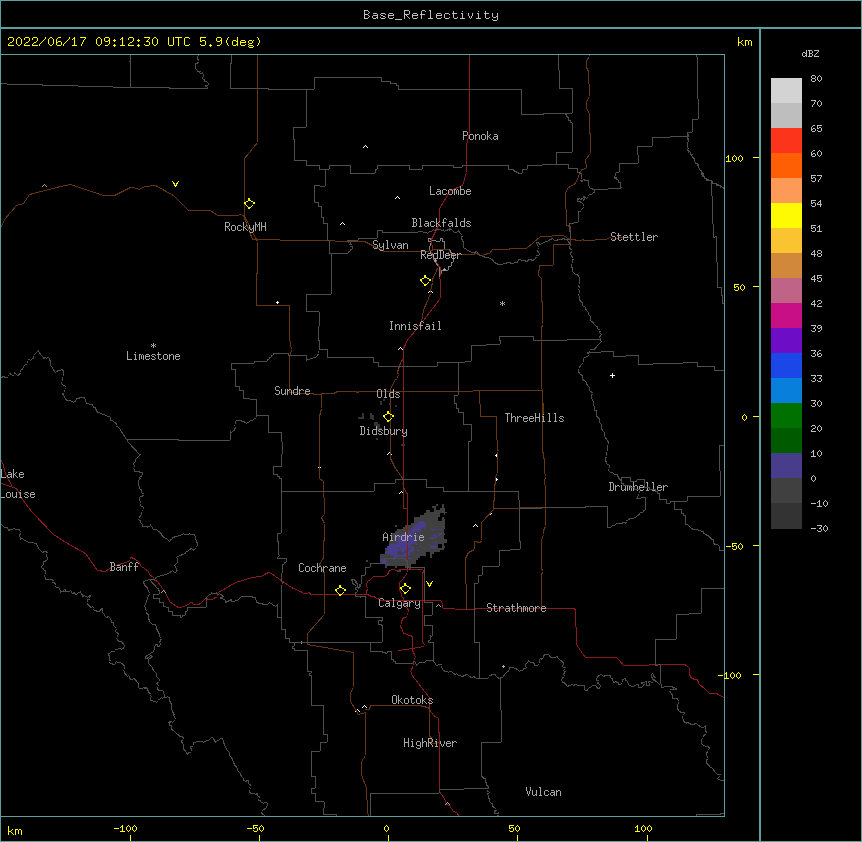862x842 pixels.
Task: Click the dBZ legend heading
Action: (810, 54)
